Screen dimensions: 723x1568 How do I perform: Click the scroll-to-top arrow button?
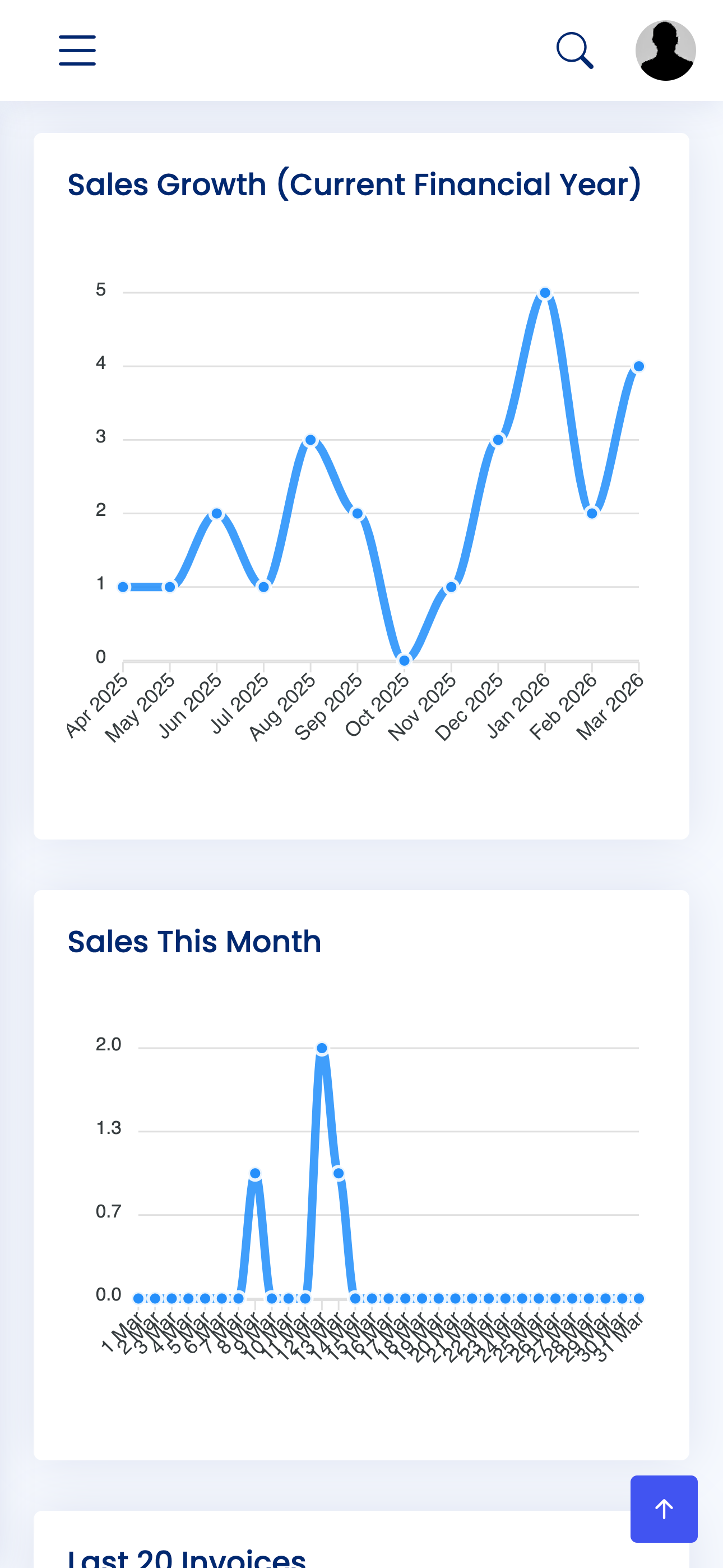coord(664,1509)
